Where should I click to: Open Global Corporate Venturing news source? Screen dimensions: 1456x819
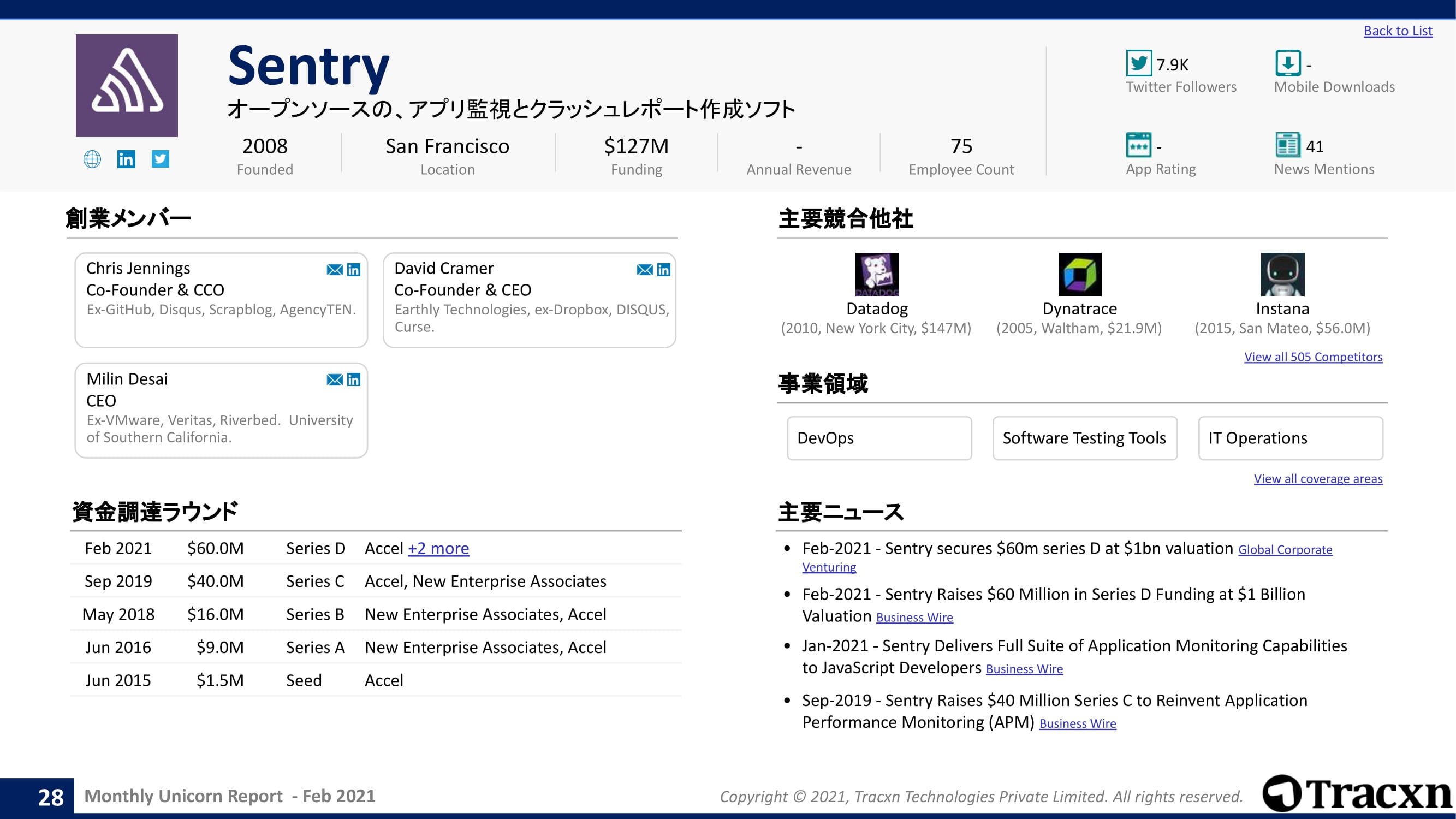[1284, 550]
